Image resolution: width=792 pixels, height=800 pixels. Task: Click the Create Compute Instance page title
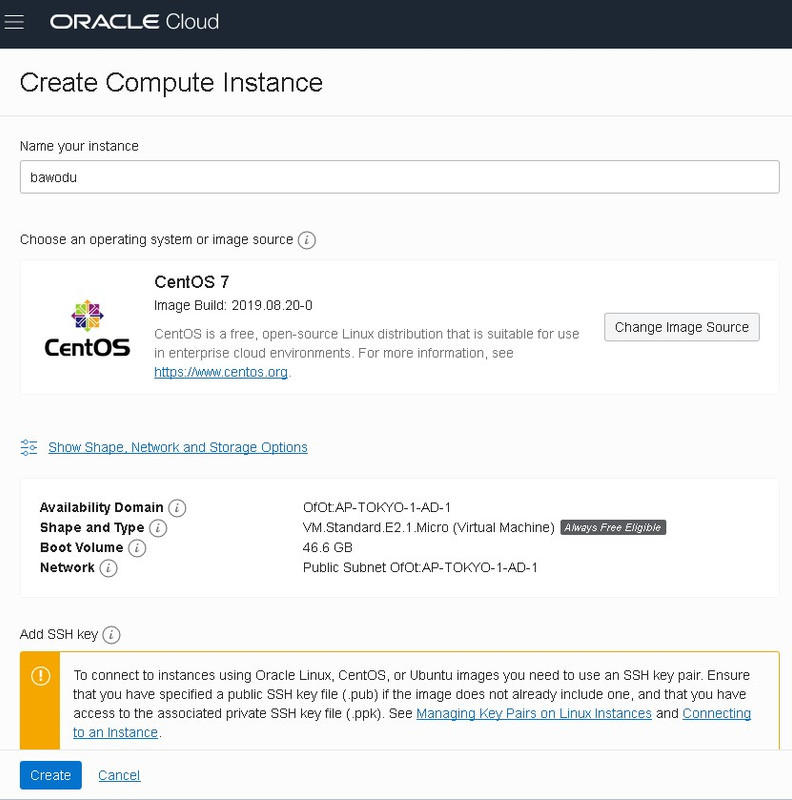[x=171, y=83]
